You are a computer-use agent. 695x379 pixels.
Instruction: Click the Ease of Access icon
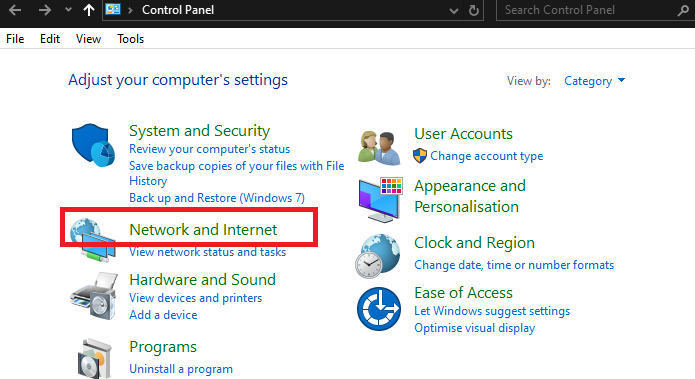(379, 309)
